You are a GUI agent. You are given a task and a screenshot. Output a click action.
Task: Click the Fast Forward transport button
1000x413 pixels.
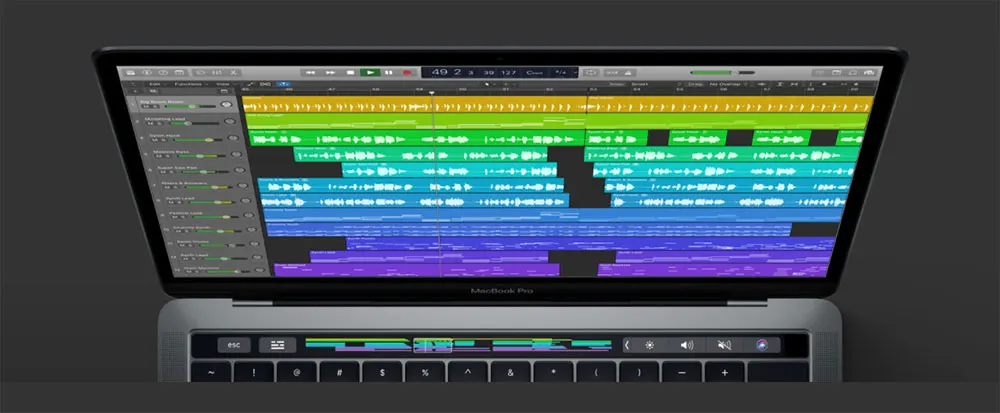point(330,73)
